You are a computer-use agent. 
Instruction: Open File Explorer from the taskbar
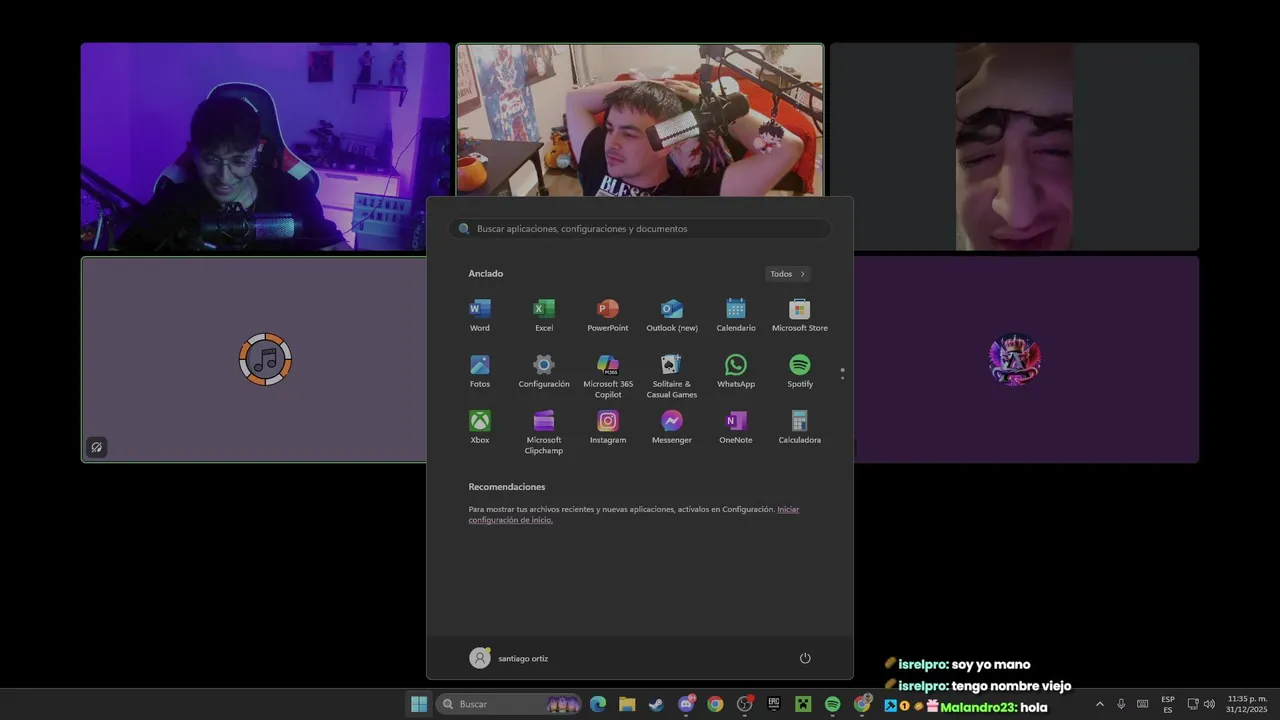click(x=627, y=704)
